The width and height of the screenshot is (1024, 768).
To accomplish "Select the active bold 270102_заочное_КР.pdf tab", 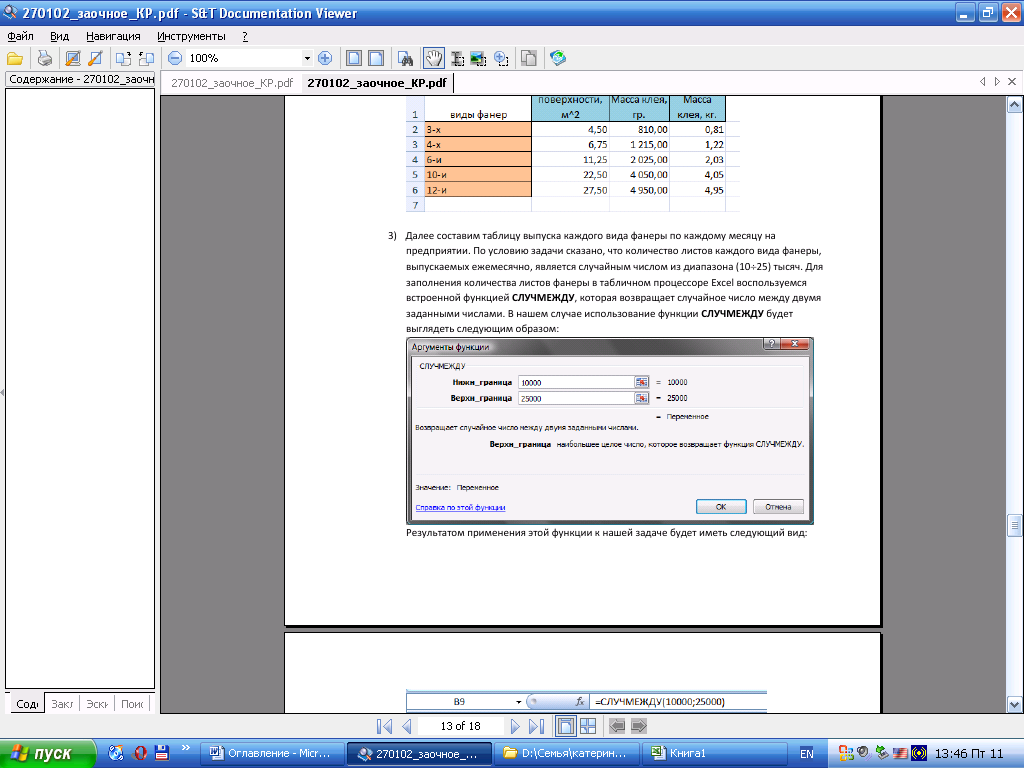I will point(377,83).
